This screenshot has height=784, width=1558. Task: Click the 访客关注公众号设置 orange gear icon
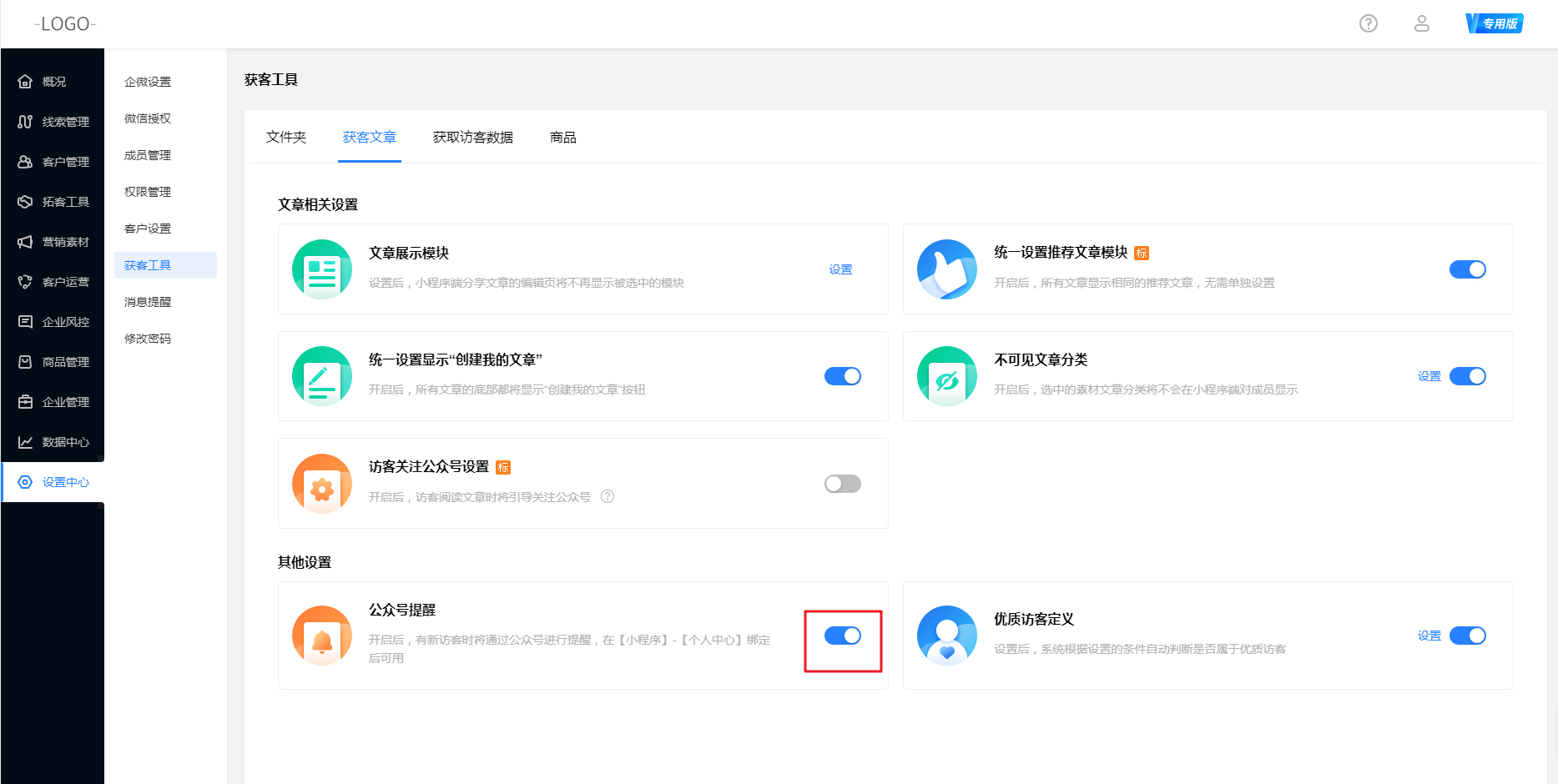tap(322, 484)
